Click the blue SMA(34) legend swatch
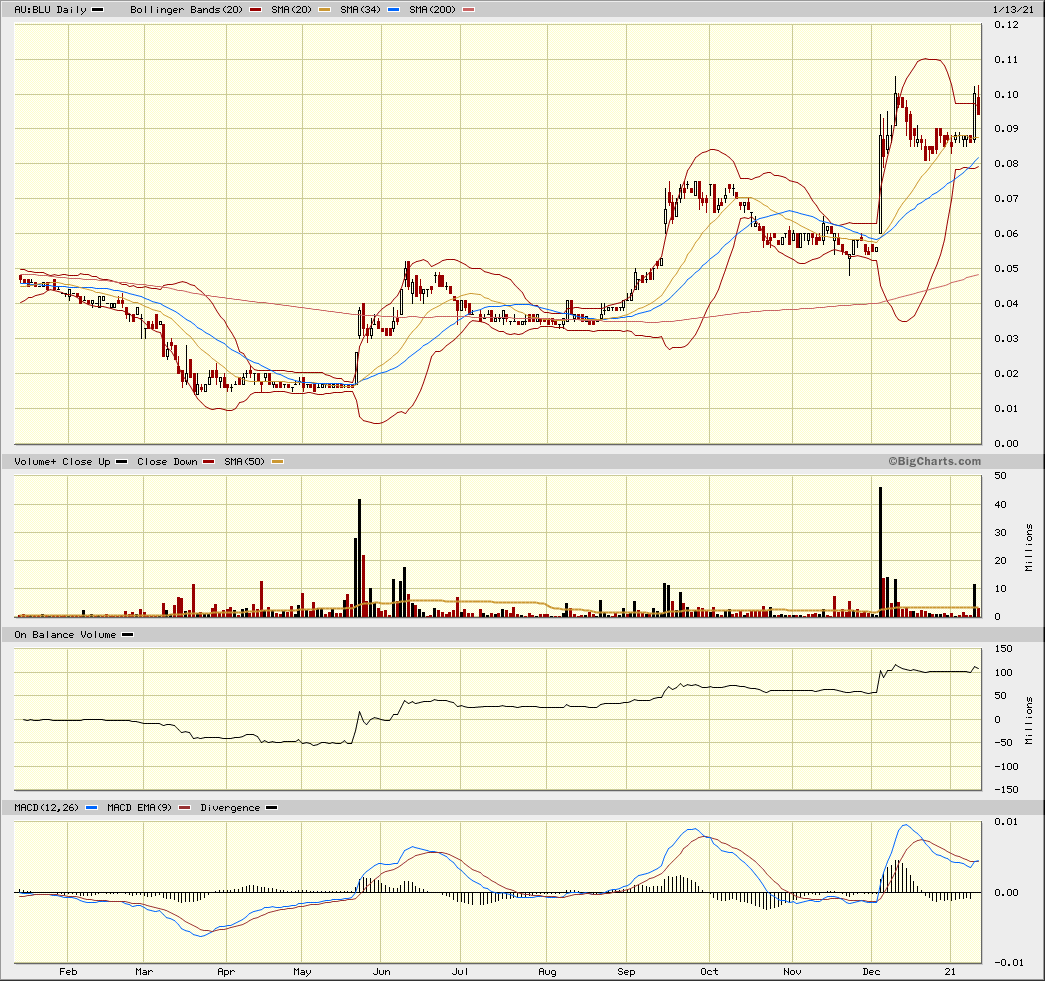 tap(393, 9)
